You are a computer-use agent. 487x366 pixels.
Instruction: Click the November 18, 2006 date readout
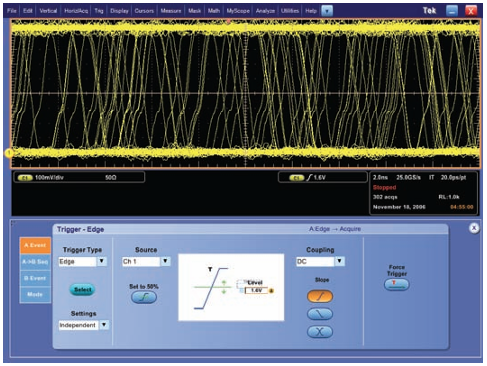pos(399,207)
